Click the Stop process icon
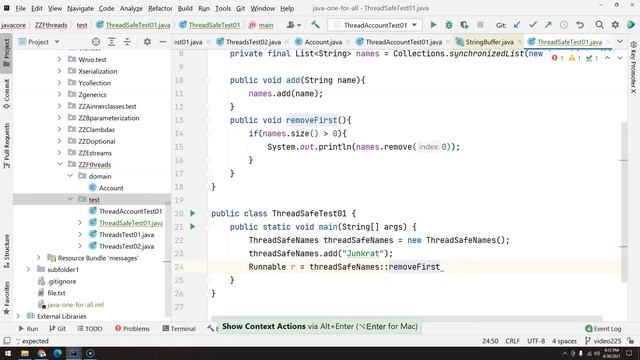This screenshot has height=360, width=640. click(x=480, y=25)
